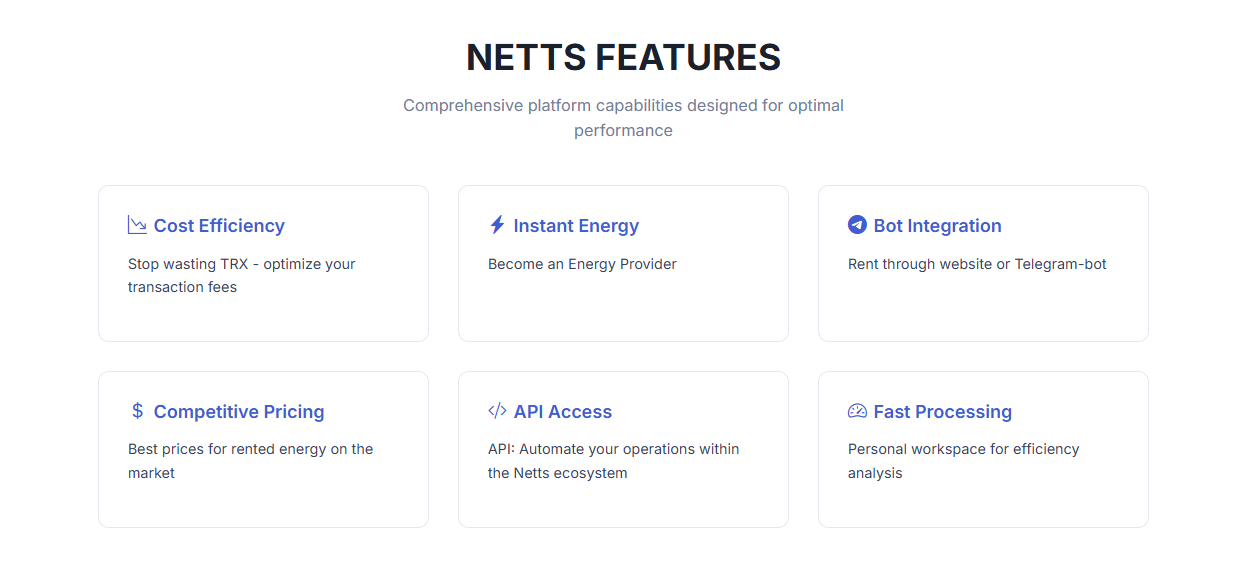Click 'Automate your operations' API description
Image resolution: width=1234 pixels, height=586 pixels.
pyautogui.click(x=613, y=461)
